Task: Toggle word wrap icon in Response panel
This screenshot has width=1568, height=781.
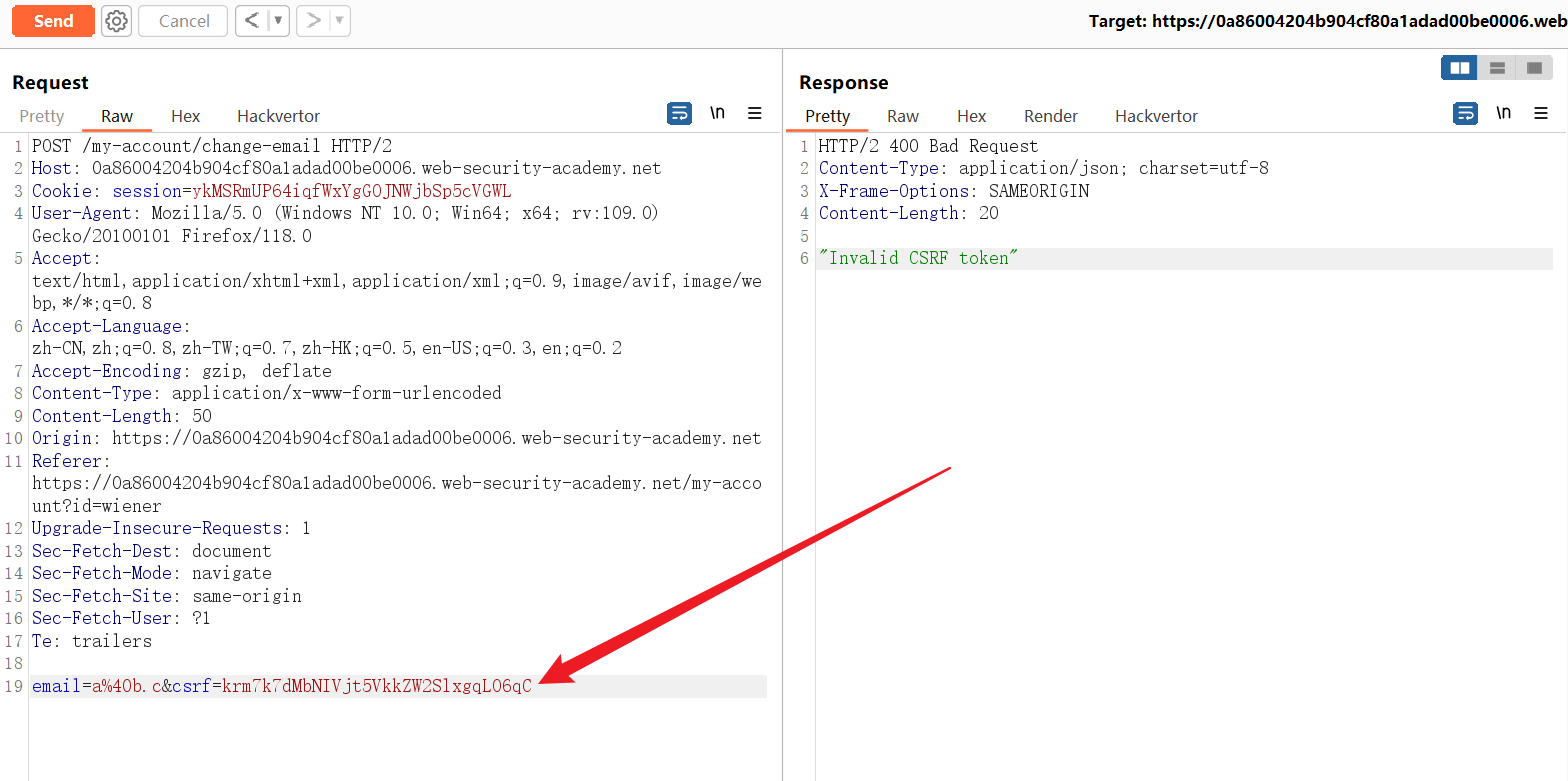Action: 1465,114
